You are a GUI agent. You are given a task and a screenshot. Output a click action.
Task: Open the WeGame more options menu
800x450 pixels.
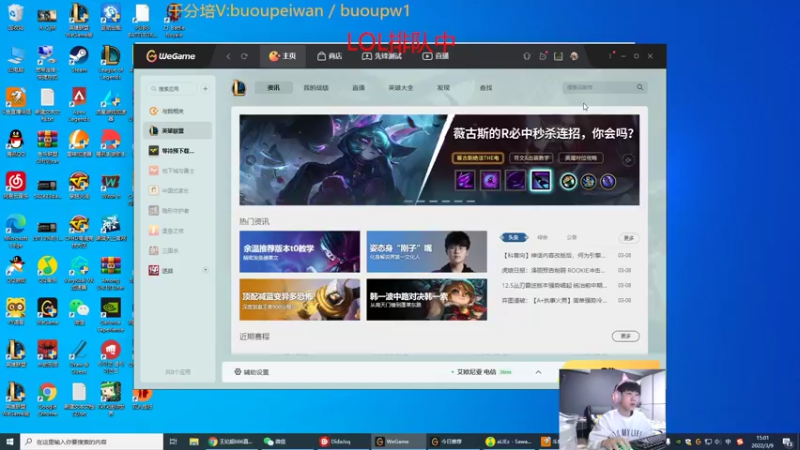[x=610, y=56]
